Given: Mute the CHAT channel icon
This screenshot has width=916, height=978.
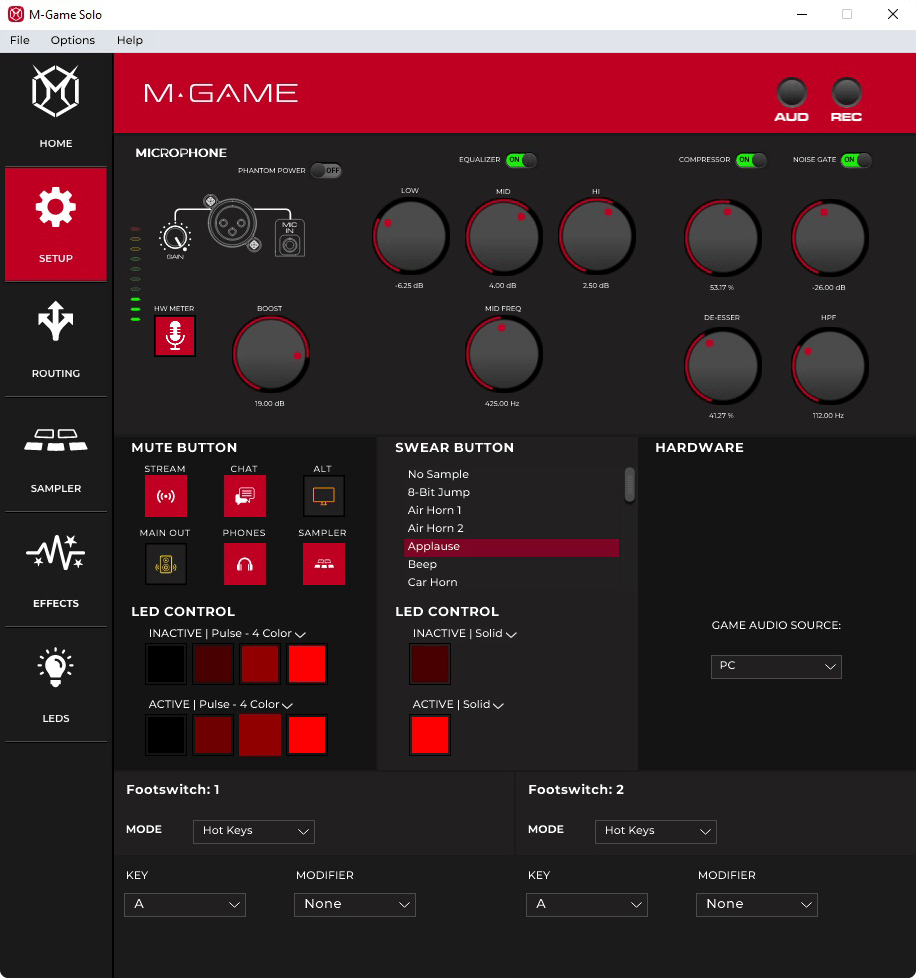Looking at the screenshot, I should click(x=244, y=495).
